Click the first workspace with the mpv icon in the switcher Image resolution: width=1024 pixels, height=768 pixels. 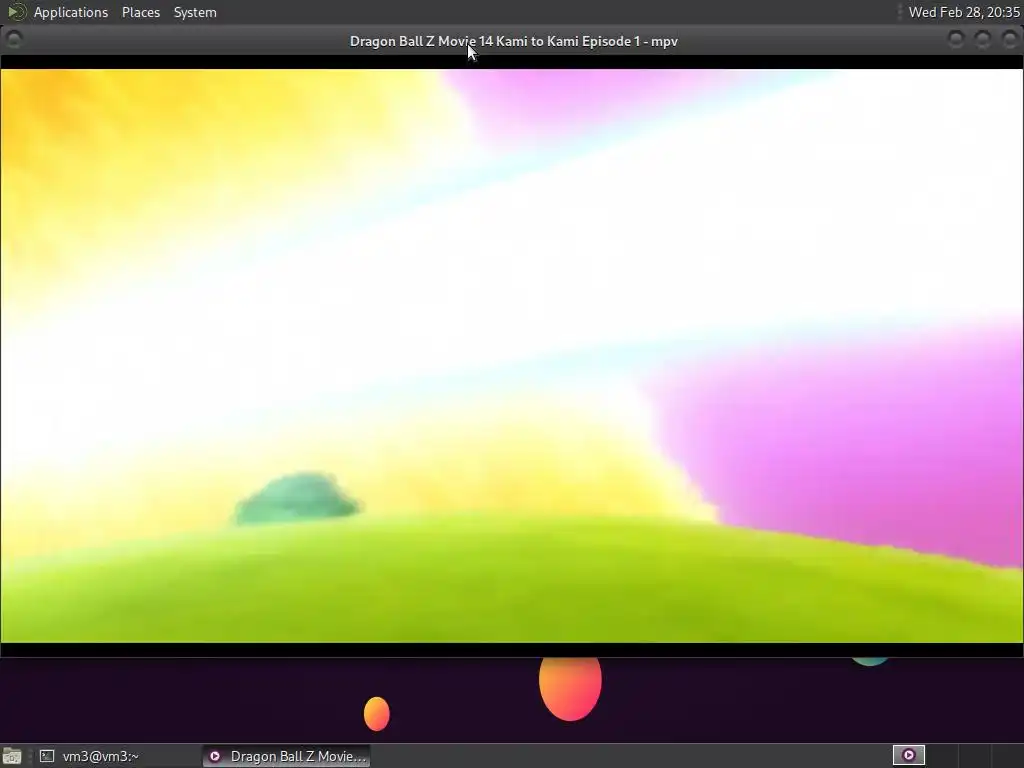point(908,756)
